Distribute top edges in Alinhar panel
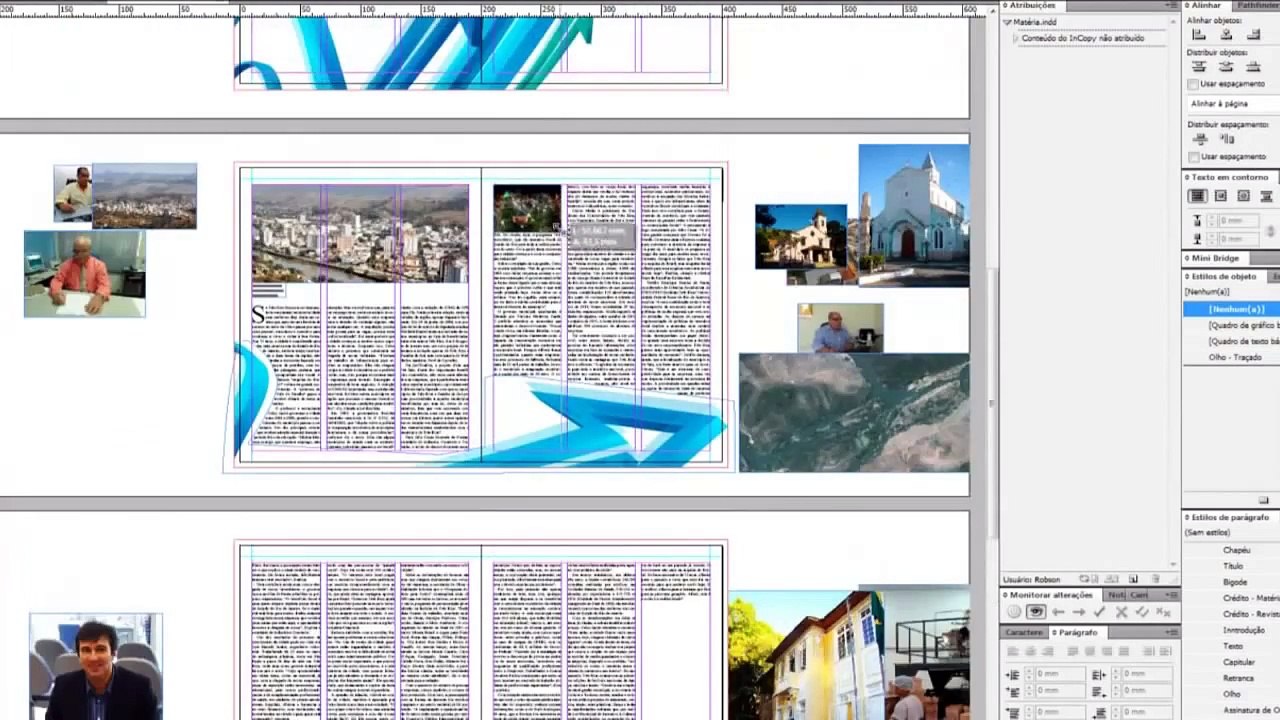Viewport: 1280px width, 720px height. point(1199,66)
